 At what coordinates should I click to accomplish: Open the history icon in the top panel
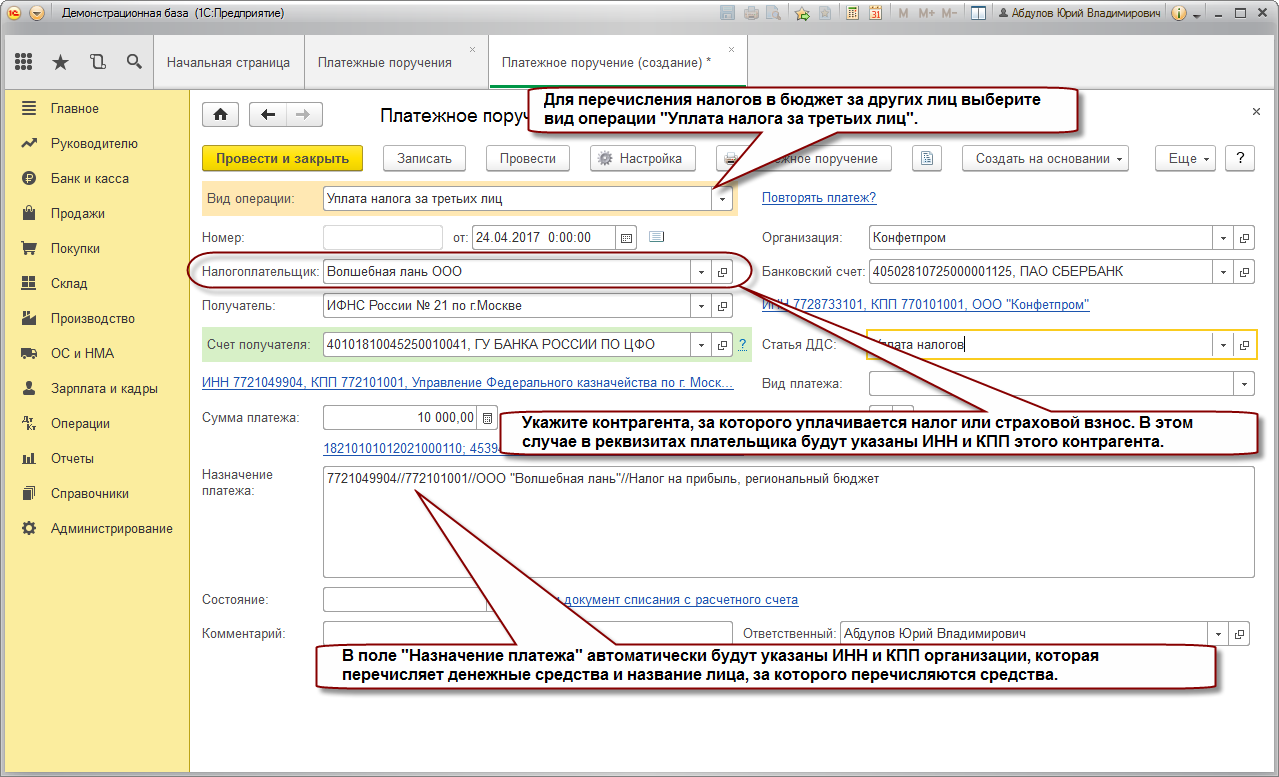[x=97, y=62]
